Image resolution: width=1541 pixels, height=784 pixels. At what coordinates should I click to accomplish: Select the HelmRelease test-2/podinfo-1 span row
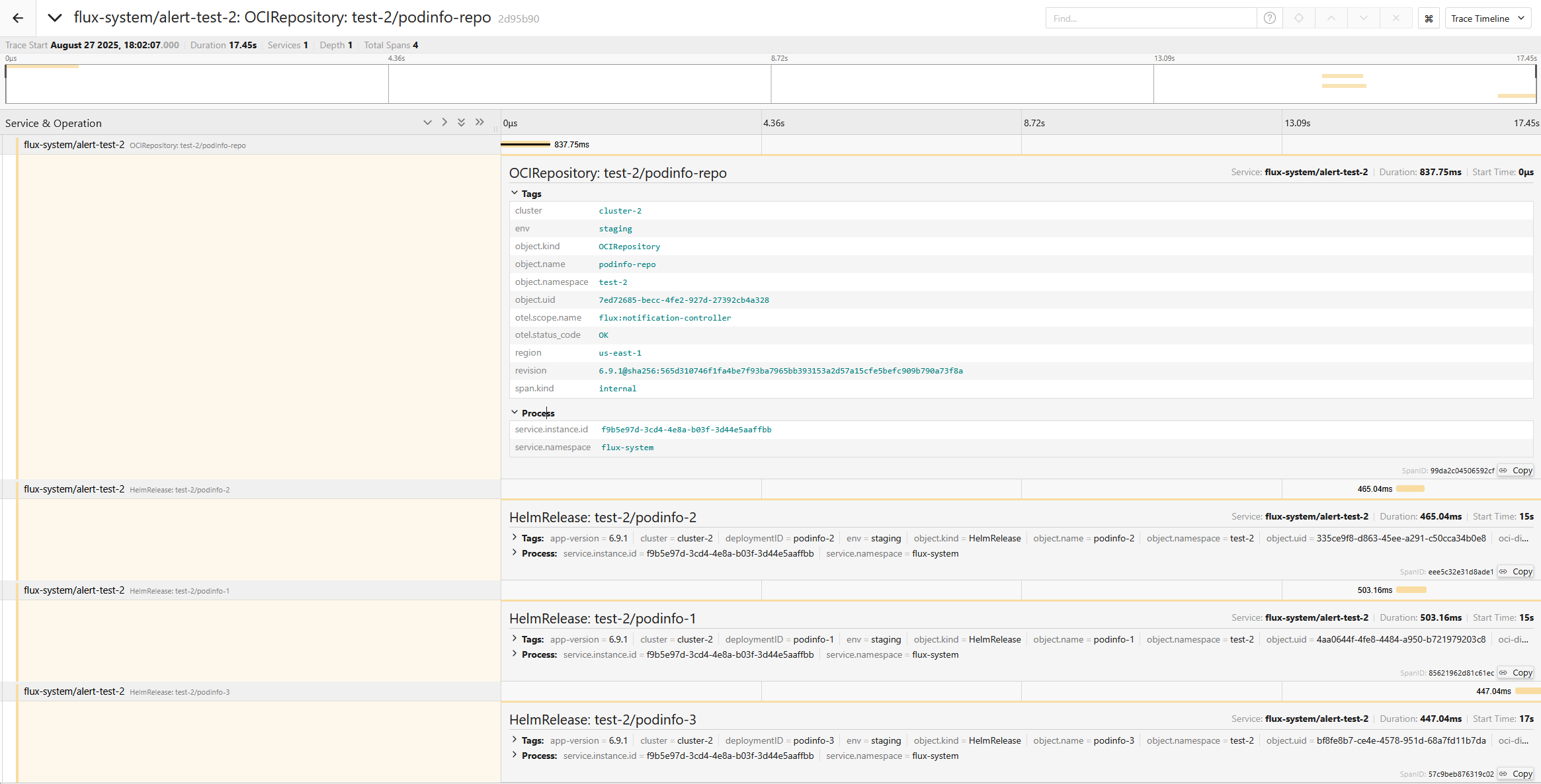[179, 590]
